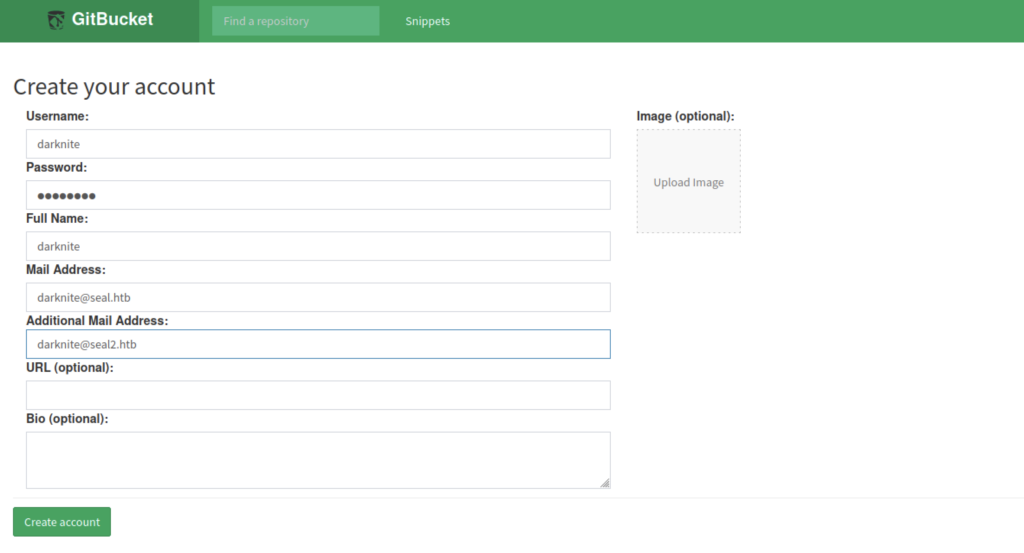Click the Additional Mail Address input

point(318,344)
